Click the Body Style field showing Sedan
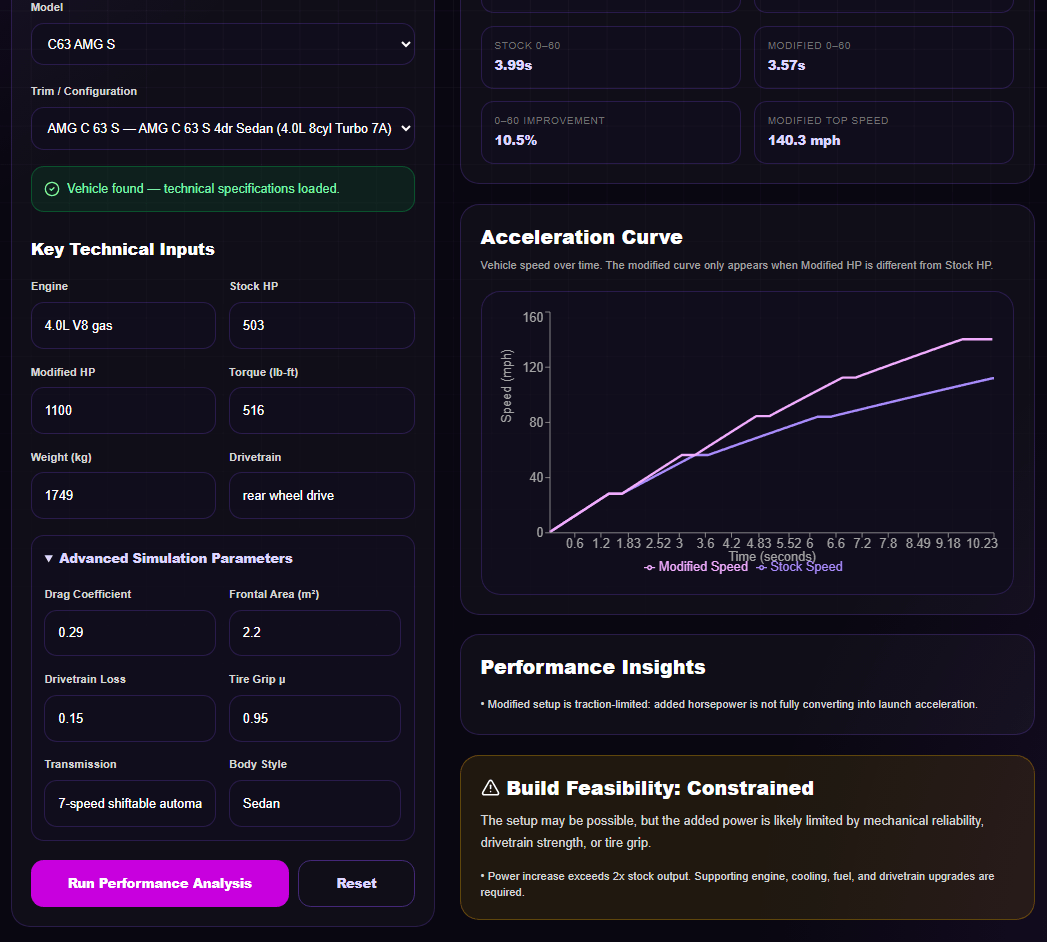The image size is (1047, 942). click(315, 803)
